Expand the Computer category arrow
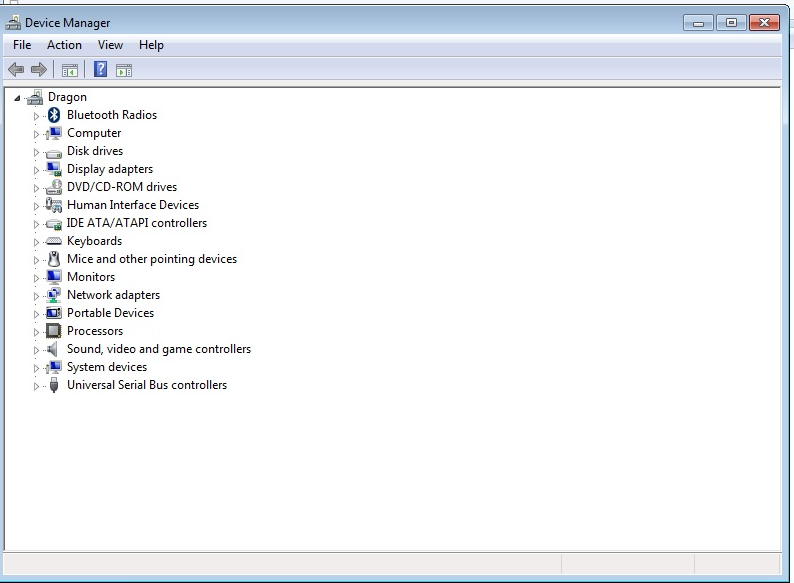The width and height of the screenshot is (794, 583). (36, 134)
